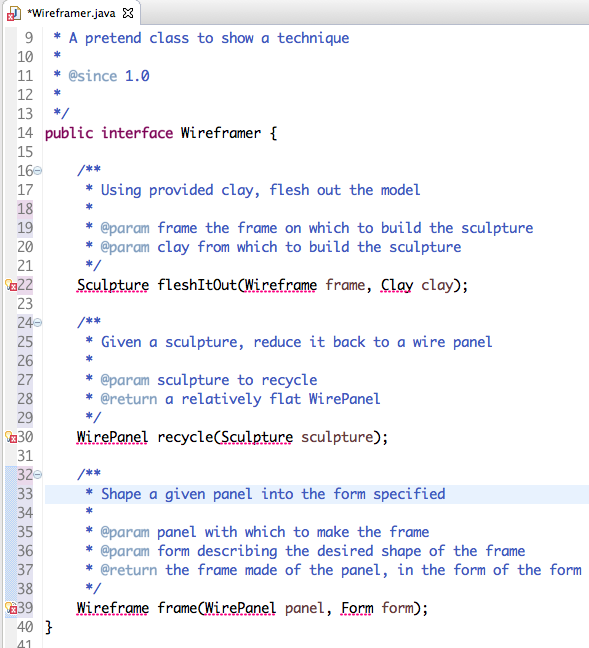
Task: Open quick fix marker on line 39
Action: [x=11, y=608]
